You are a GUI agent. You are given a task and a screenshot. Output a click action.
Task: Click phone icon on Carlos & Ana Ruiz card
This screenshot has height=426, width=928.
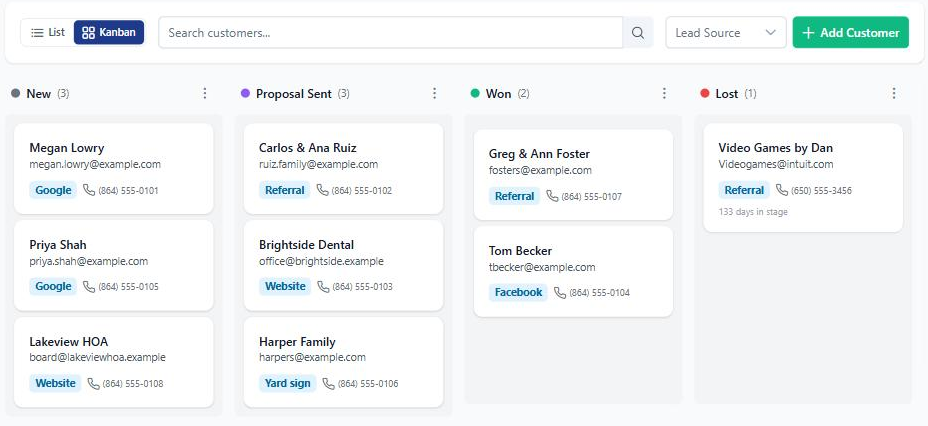tap(323, 190)
